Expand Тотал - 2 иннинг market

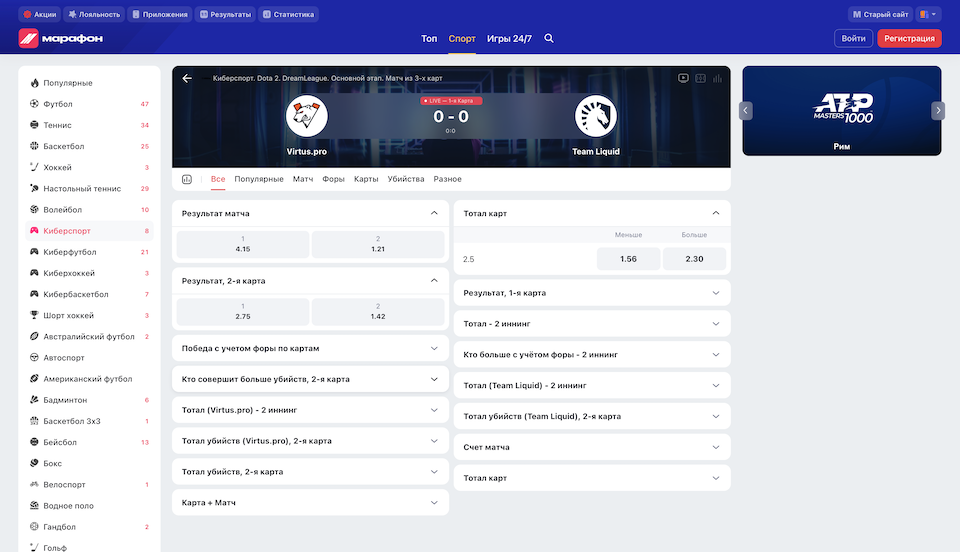592,324
